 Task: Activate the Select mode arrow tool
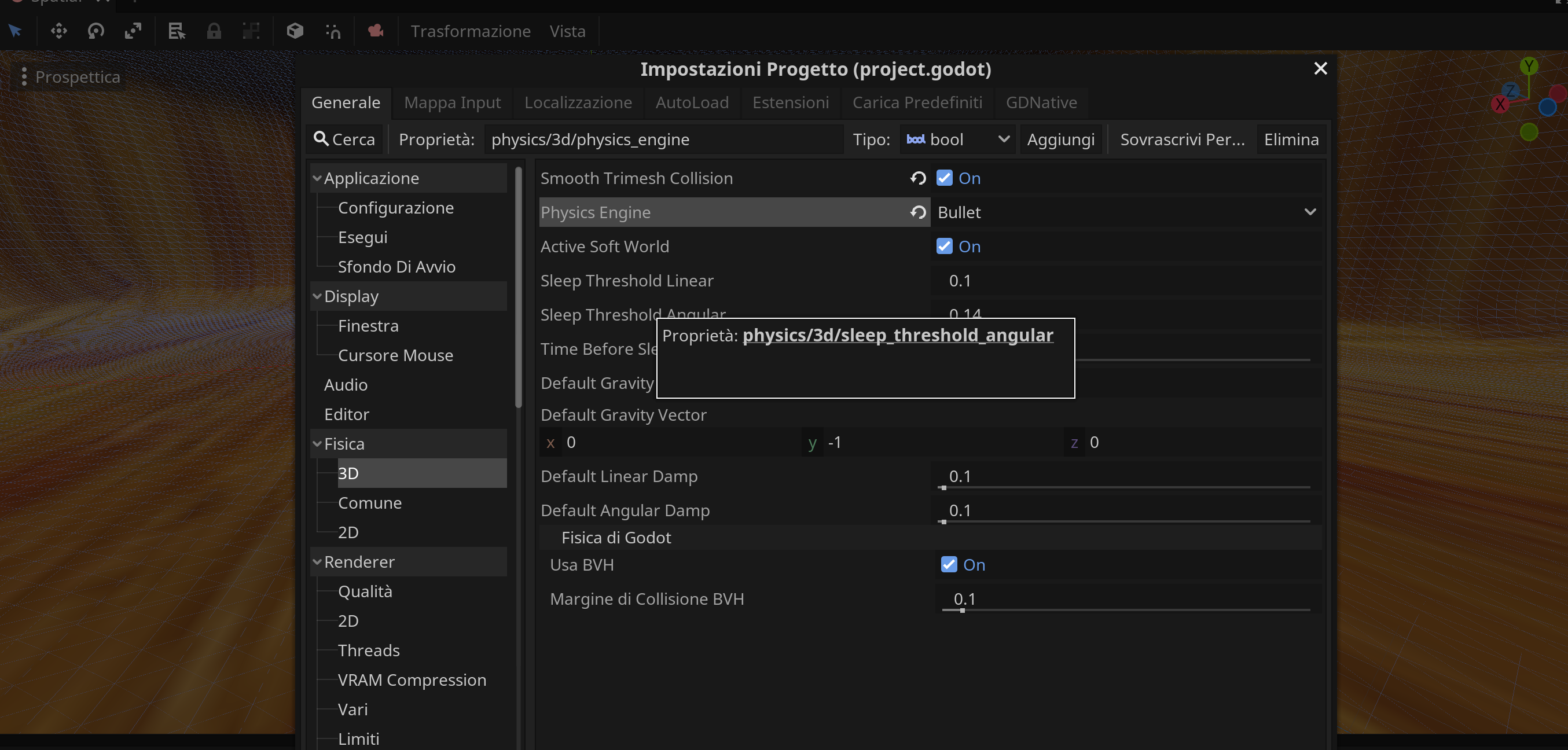tap(14, 31)
